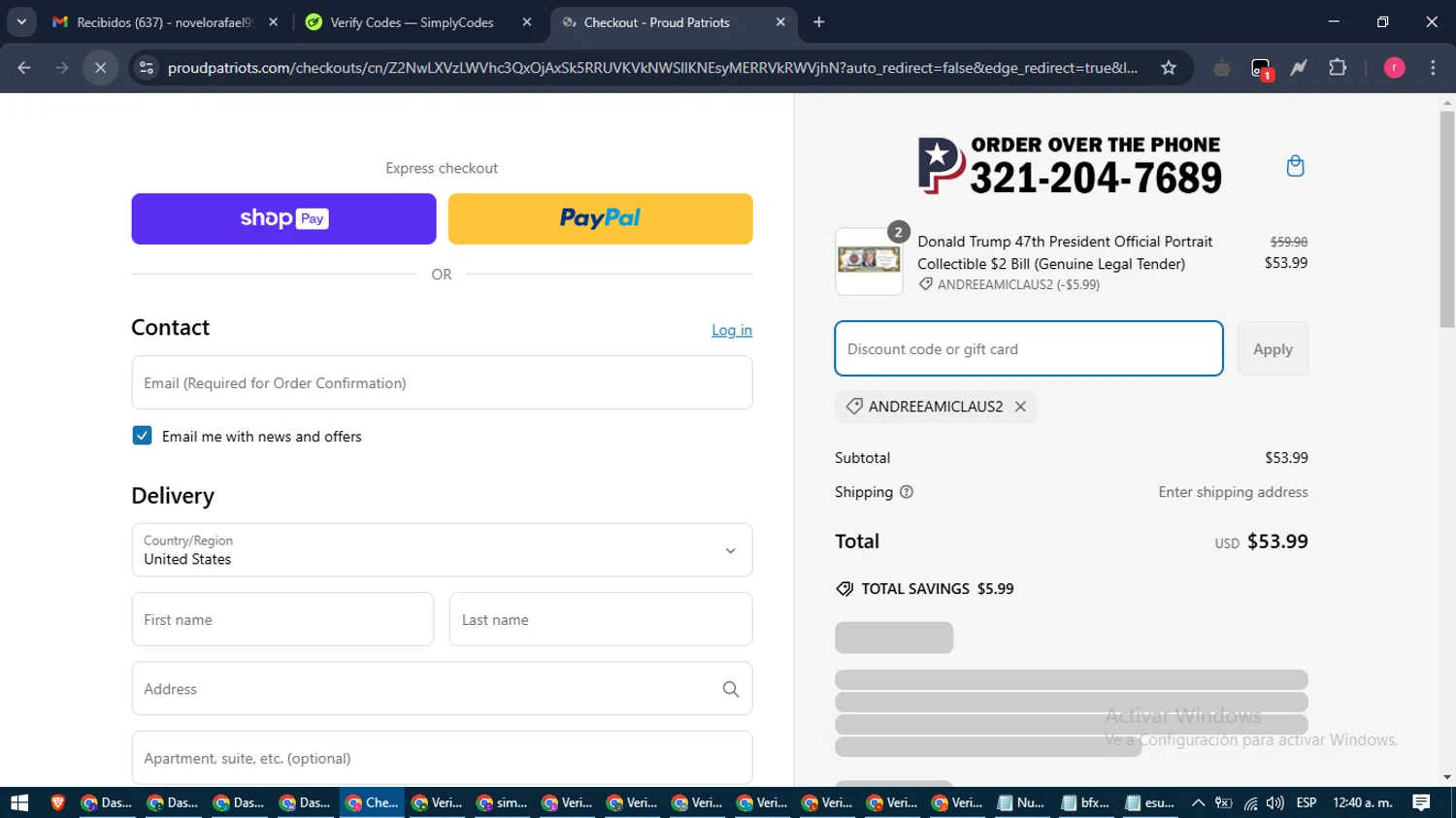The height and width of the screenshot is (818, 1456).
Task: Focus the Address field
Action: point(442,689)
